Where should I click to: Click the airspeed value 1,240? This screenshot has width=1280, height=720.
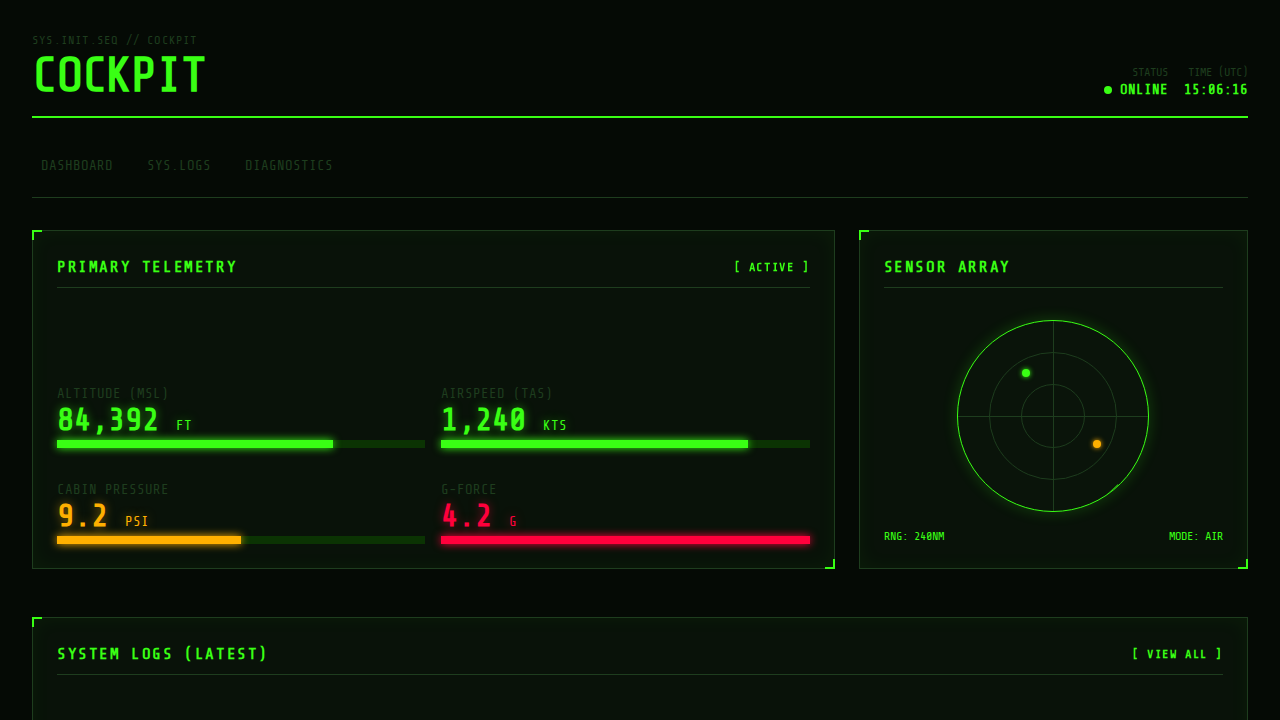click(x=484, y=421)
